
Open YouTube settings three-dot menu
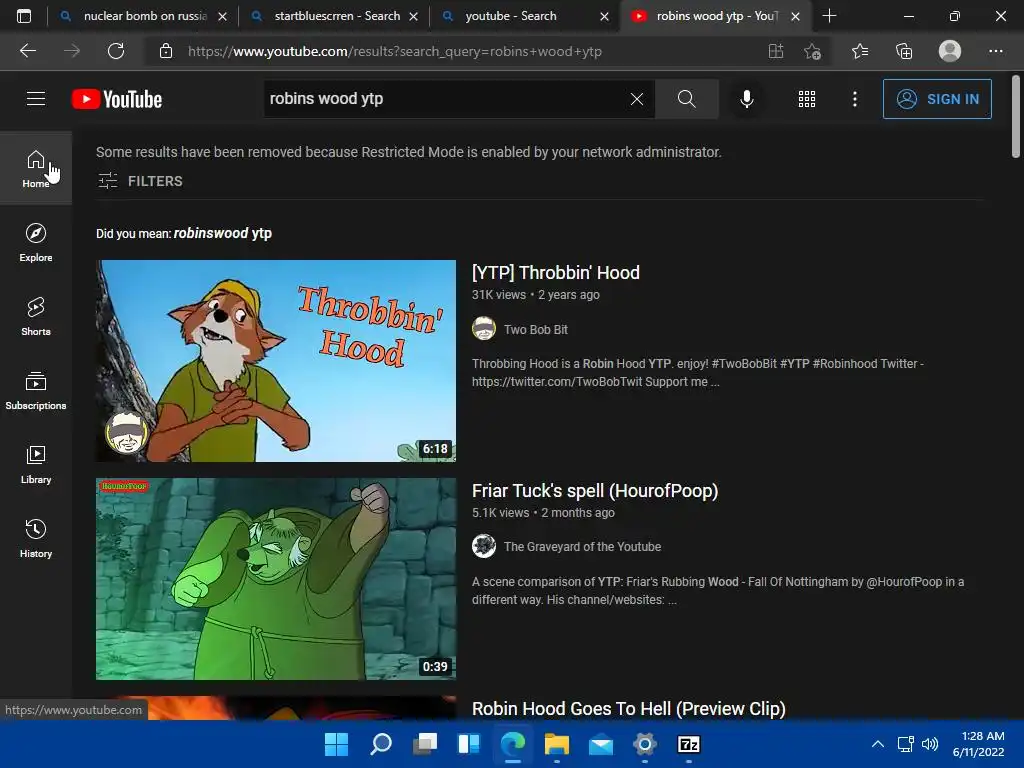pyautogui.click(x=854, y=99)
